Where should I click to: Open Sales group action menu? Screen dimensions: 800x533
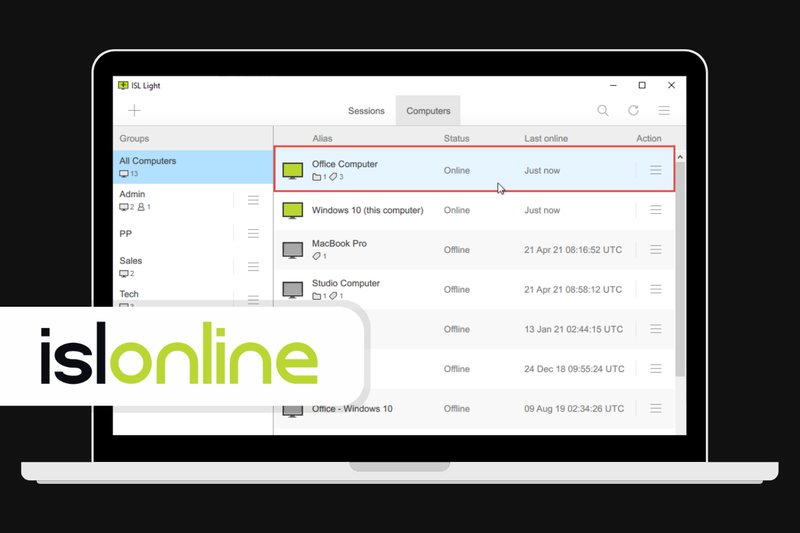(253, 266)
